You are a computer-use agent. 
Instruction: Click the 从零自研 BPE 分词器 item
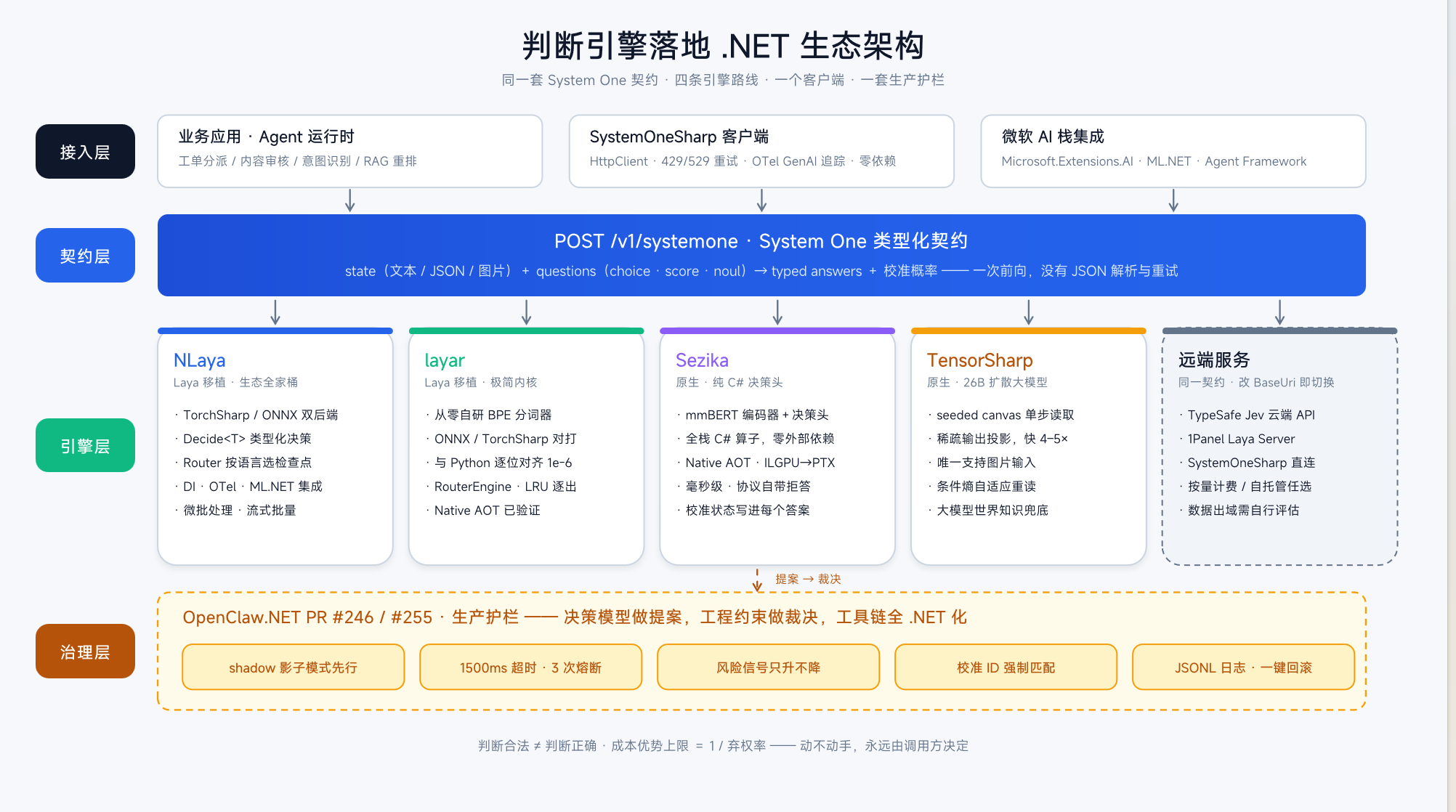(x=493, y=415)
